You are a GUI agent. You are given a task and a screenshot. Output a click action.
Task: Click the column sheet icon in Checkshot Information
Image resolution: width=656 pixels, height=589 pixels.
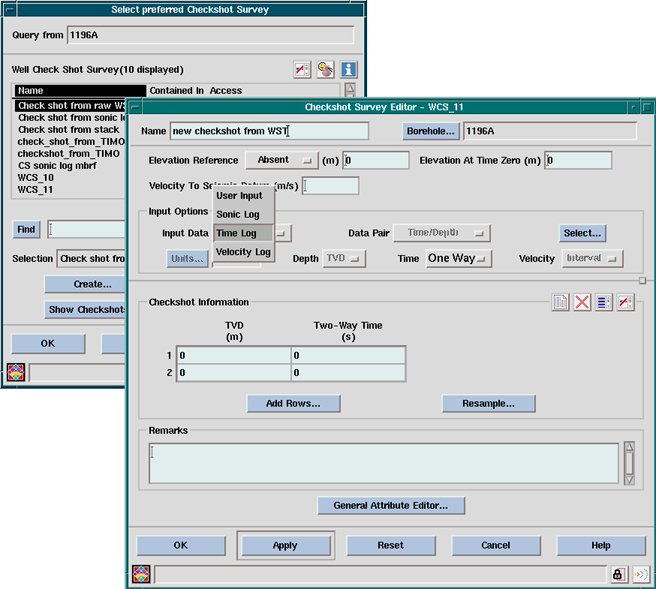point(560,302)
